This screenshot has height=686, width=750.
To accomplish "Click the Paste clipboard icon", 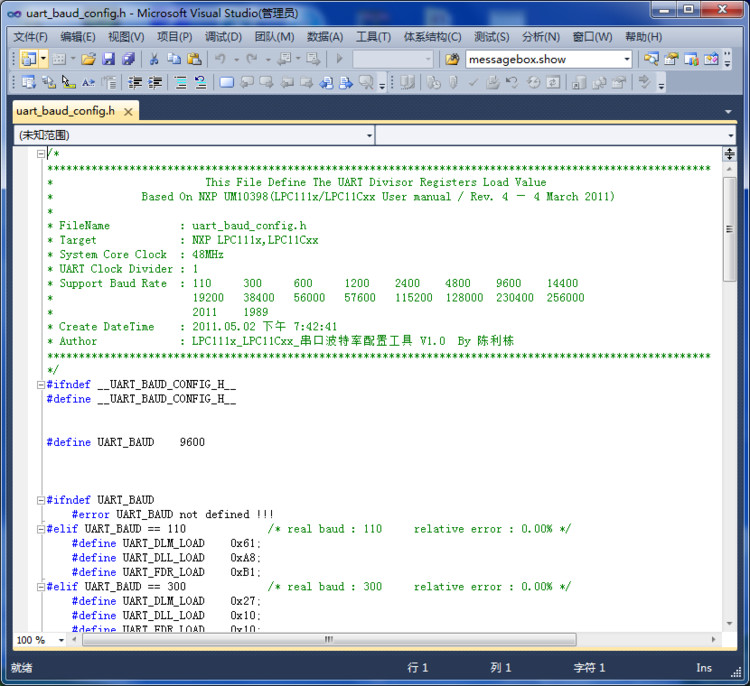I will click(192, 59).
